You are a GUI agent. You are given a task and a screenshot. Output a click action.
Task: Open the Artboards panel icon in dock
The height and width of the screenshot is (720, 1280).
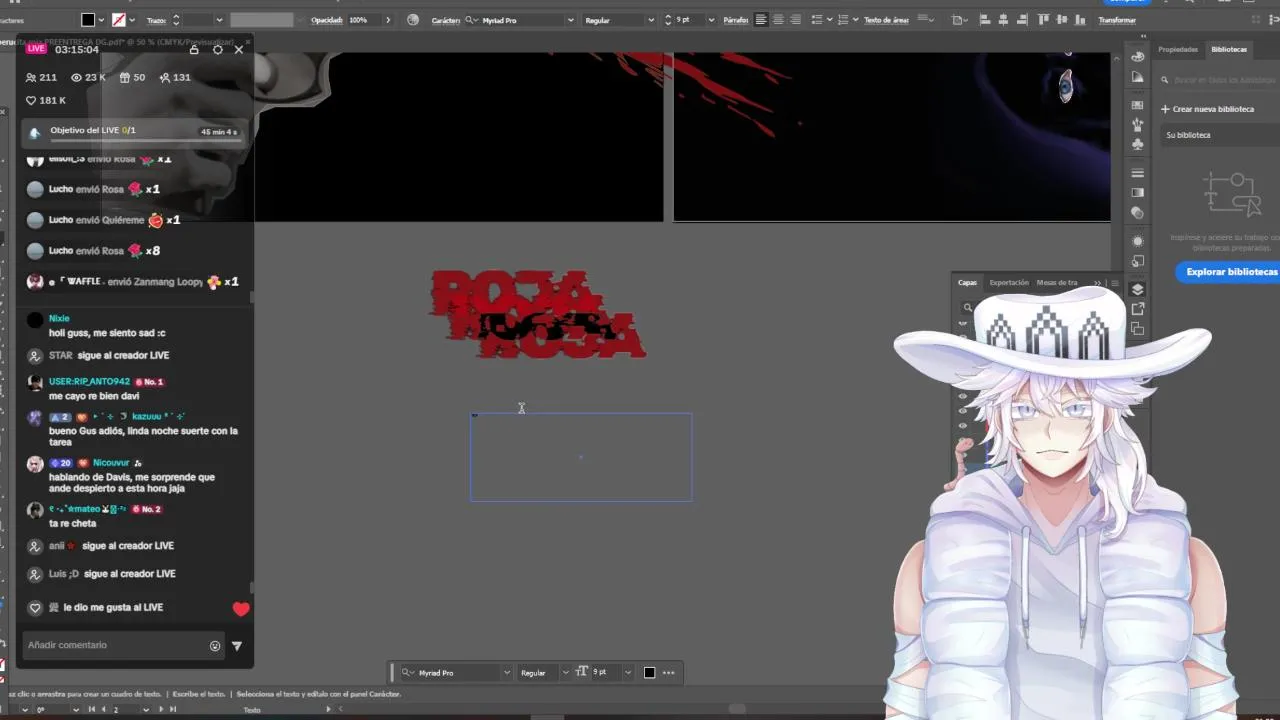(x=1137, y=327)
